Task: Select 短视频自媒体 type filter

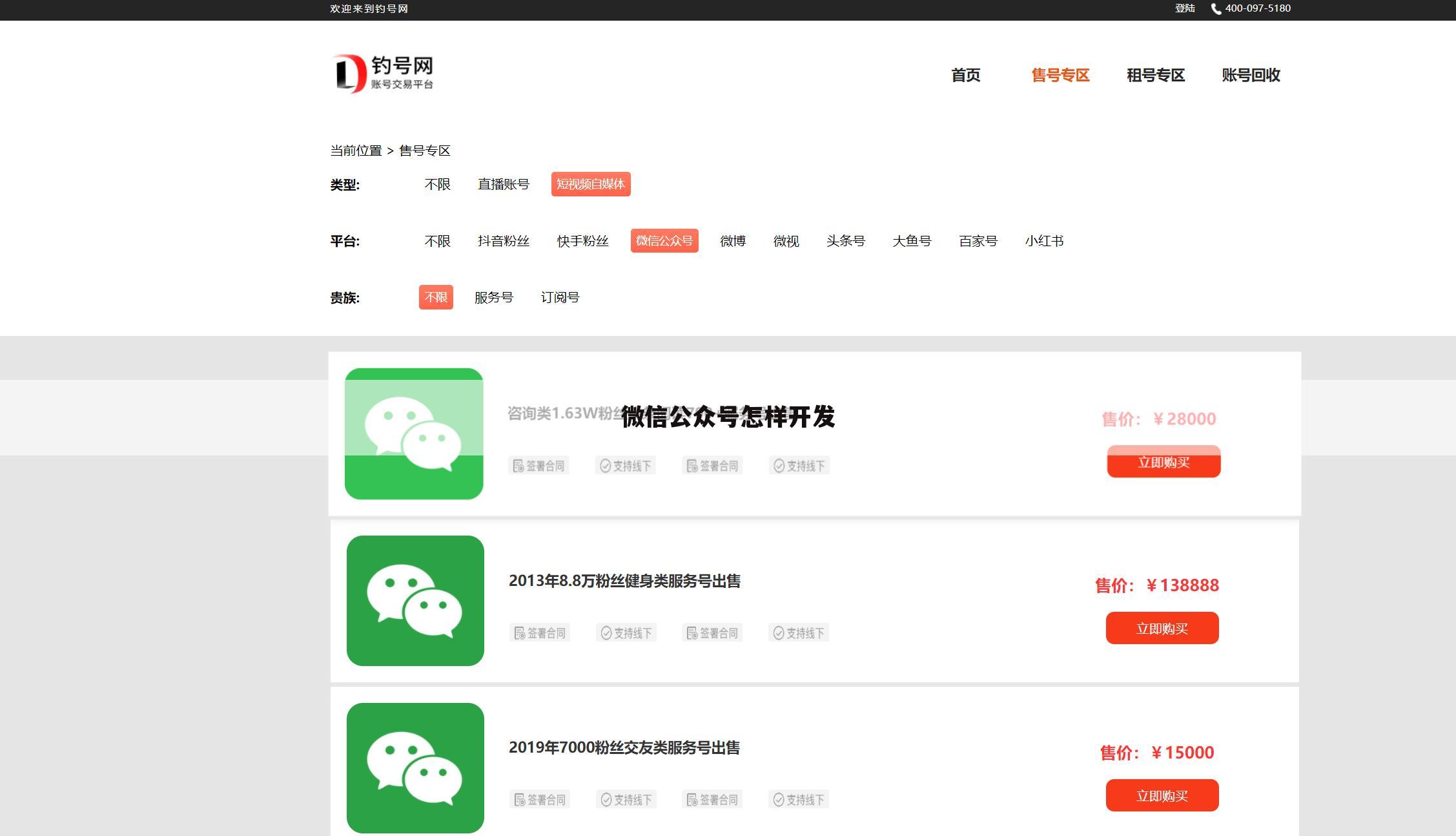Action: 591,184
